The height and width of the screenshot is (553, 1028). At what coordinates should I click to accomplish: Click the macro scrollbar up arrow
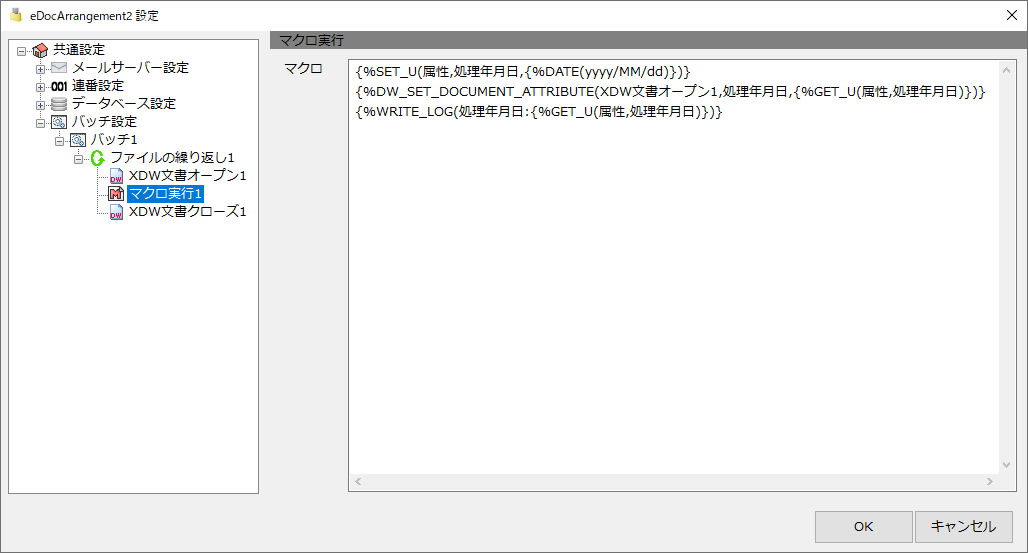click(x=1006, y=70)
